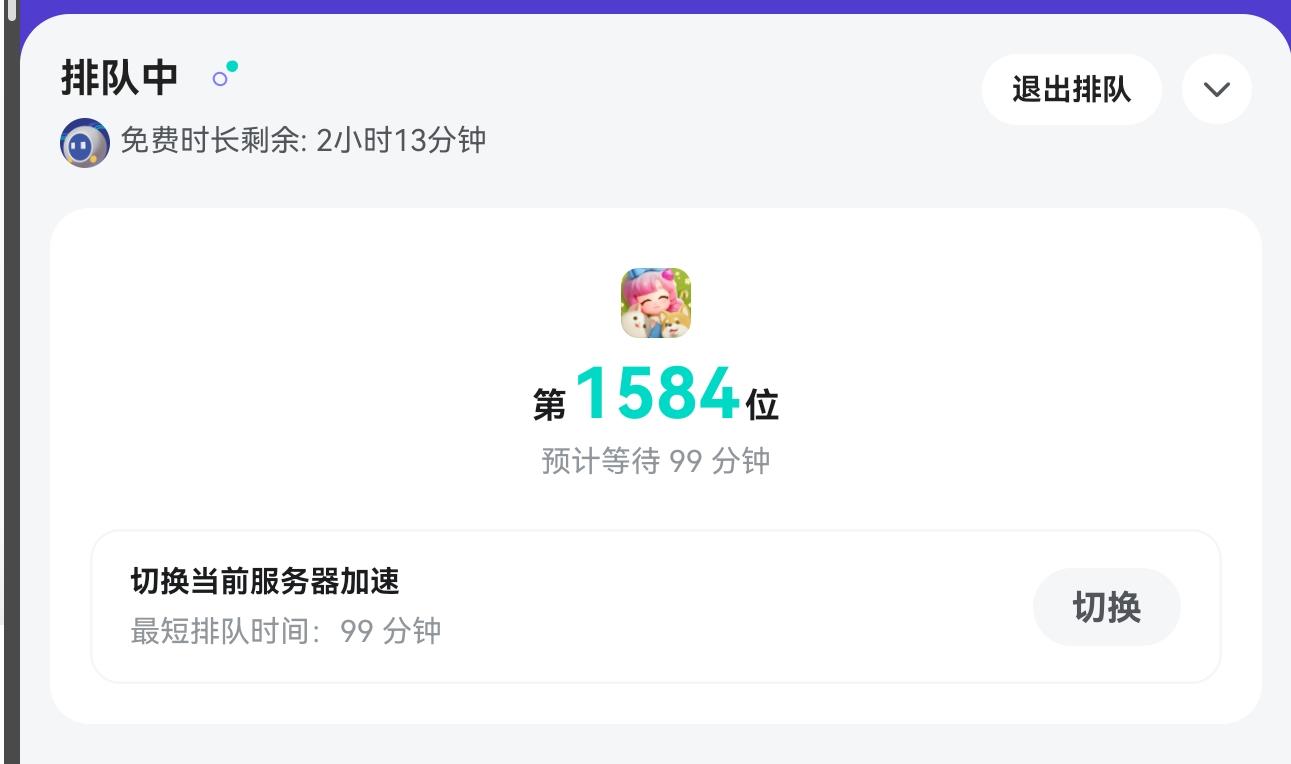Click the 第 character before queue number
1291x764 pixels.
point(550,405)
